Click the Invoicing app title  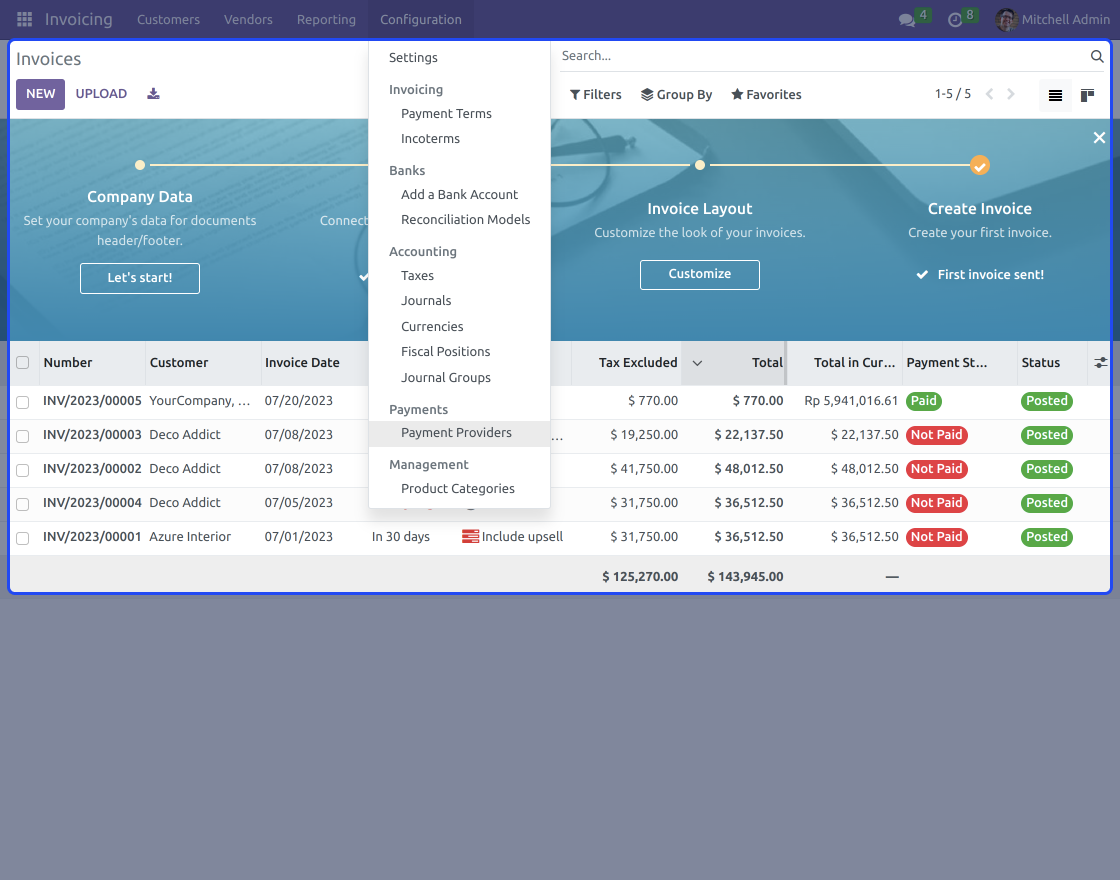click(x=79, y=19)
